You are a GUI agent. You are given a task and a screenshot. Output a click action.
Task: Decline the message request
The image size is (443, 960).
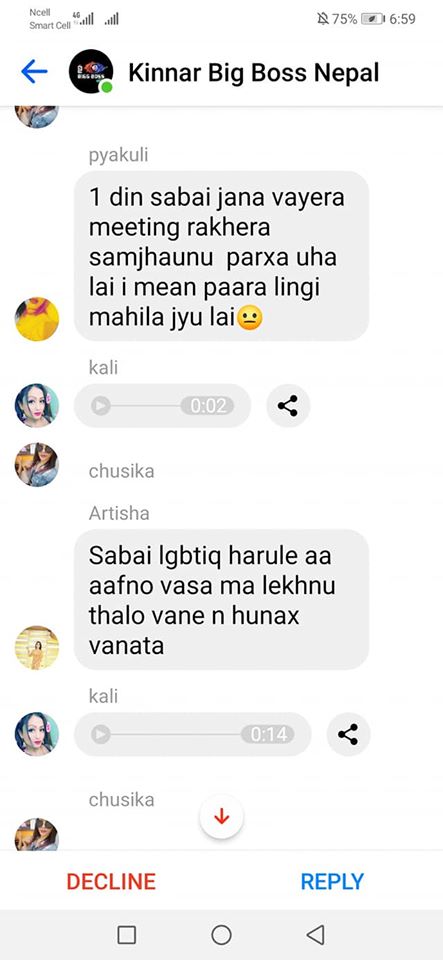111,881
